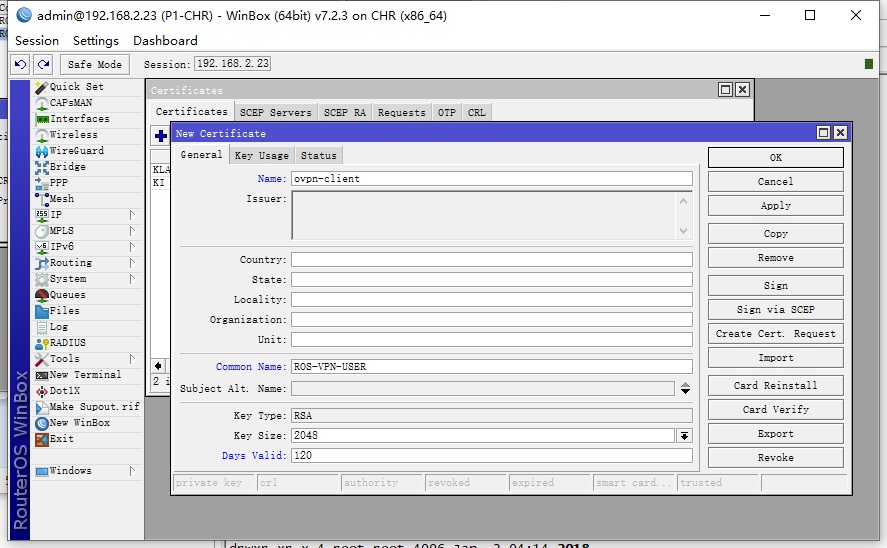The width and height of the screenshot is (887, 548).
Task: Toggle Safe Mode button
Action: [x=94, y=64]
